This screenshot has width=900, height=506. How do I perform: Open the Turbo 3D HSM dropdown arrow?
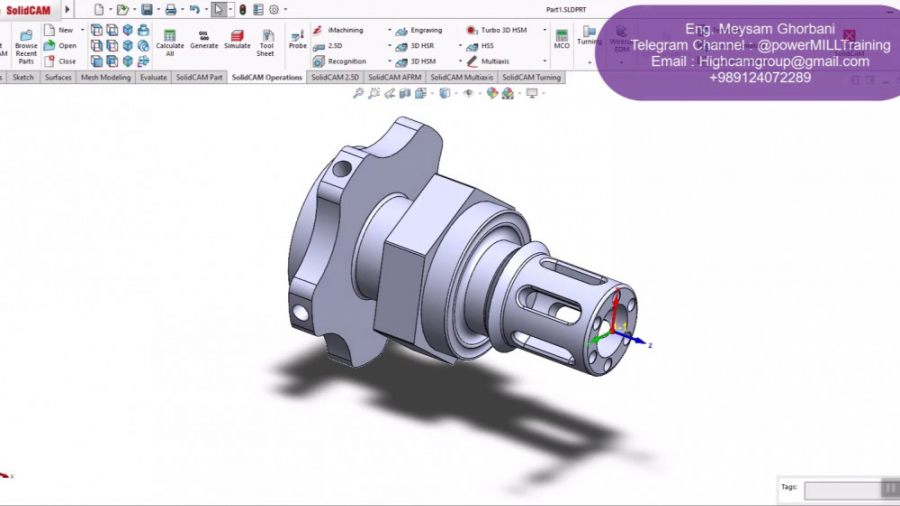pyautogui.click(x=544, y=30)
